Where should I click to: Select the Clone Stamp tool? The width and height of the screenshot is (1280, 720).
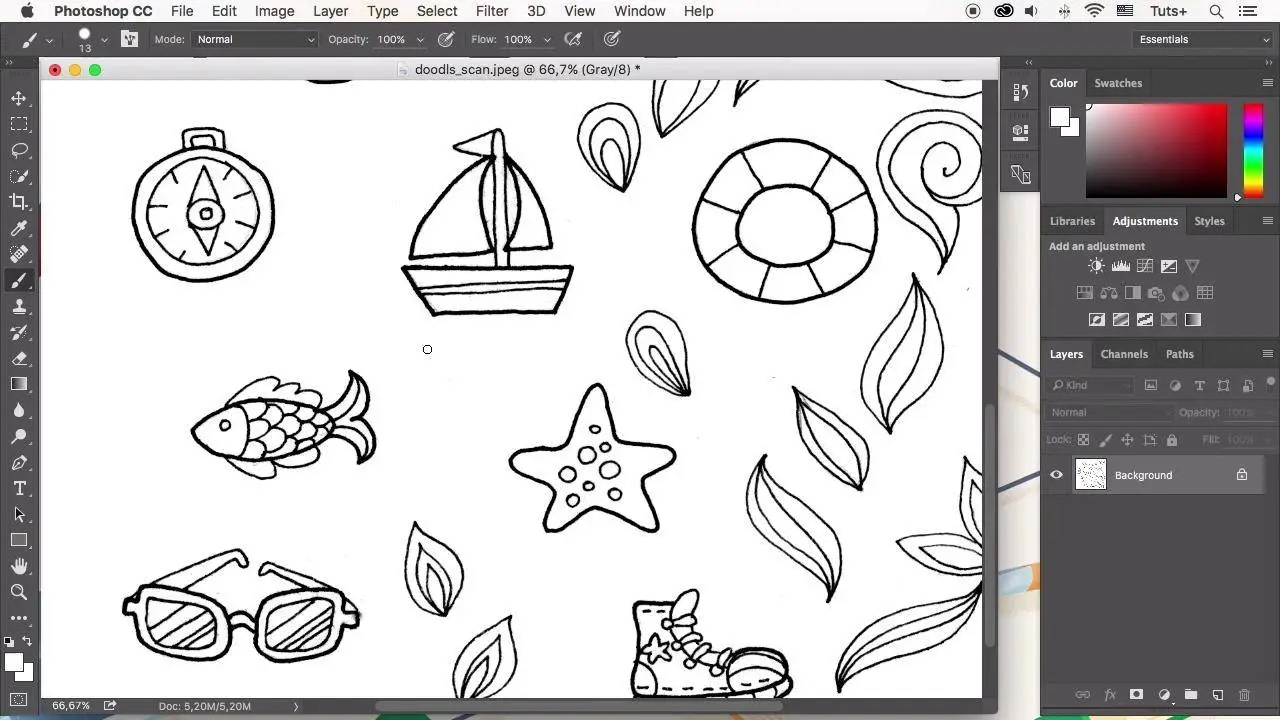tap(19, 307)
